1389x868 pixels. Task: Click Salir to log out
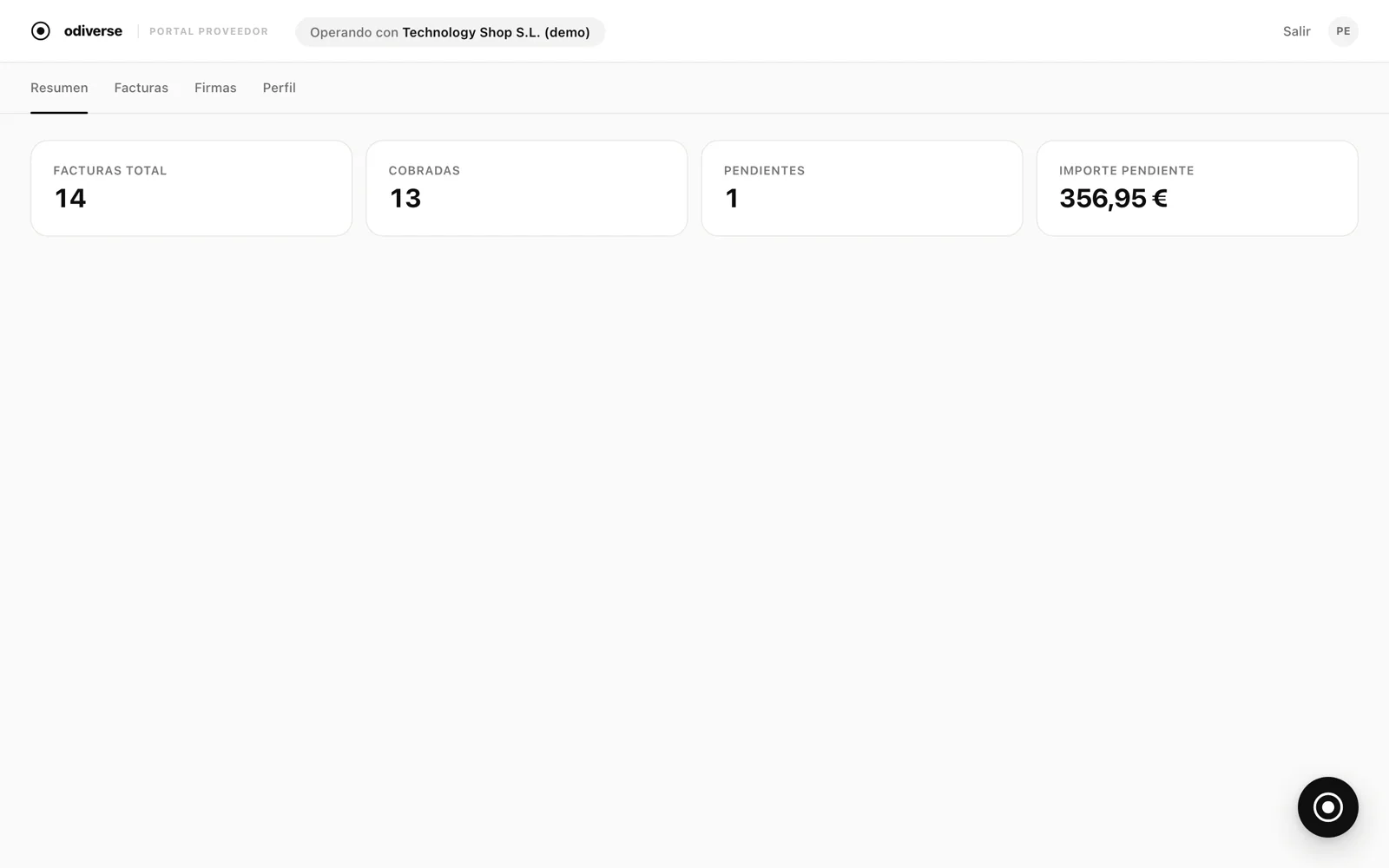1296,31
